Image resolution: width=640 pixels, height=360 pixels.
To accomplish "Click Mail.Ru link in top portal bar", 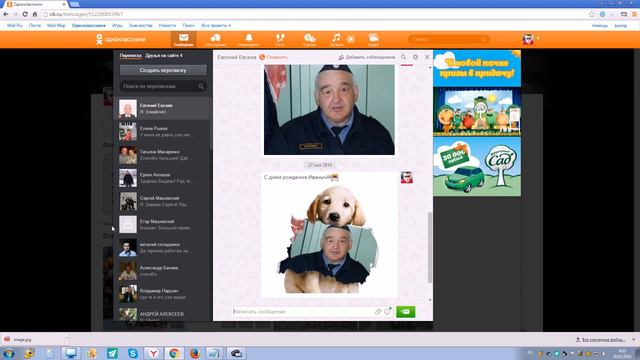I will 15,25.
